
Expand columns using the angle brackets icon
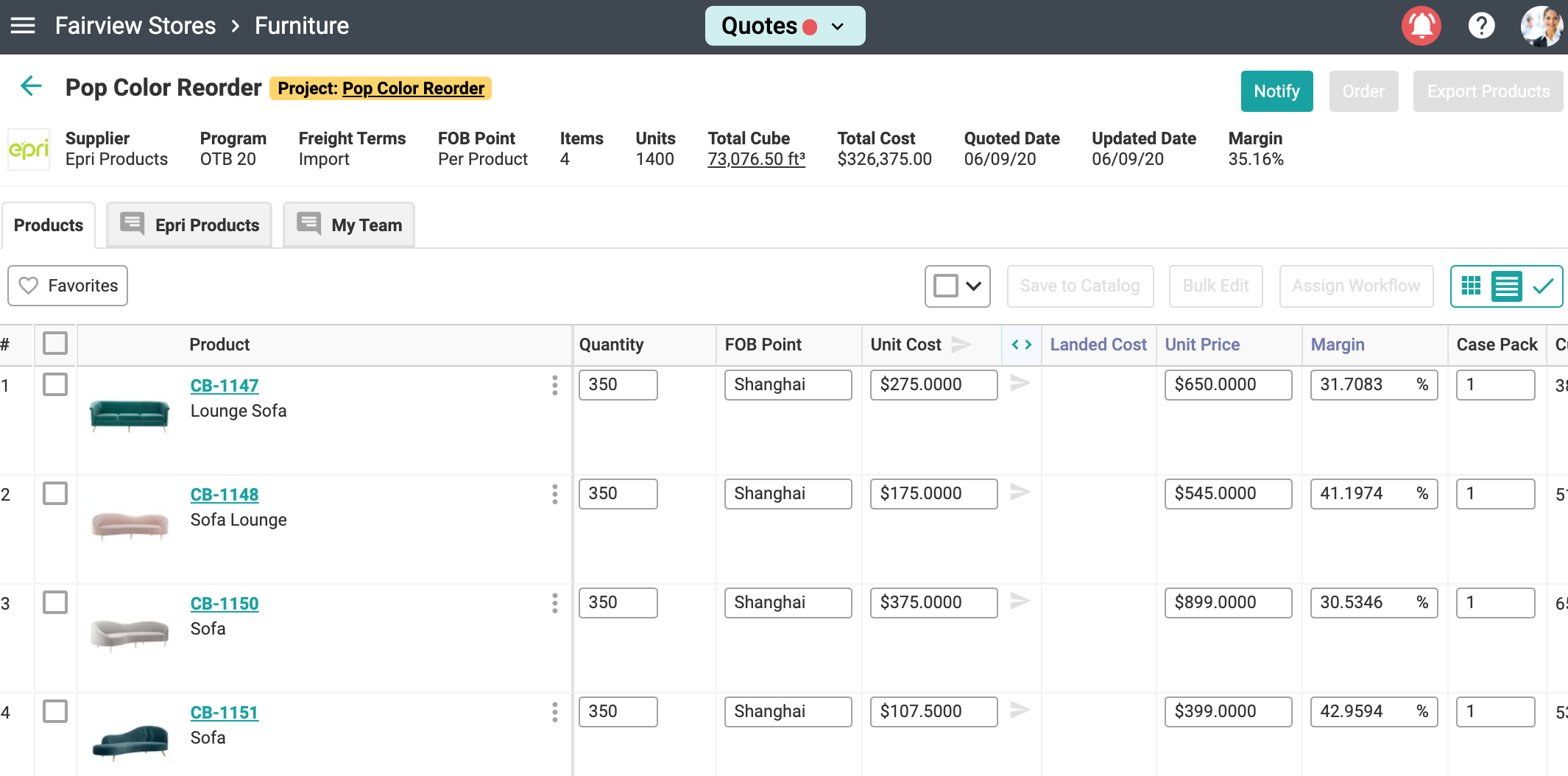click(x=1021, y=345)
